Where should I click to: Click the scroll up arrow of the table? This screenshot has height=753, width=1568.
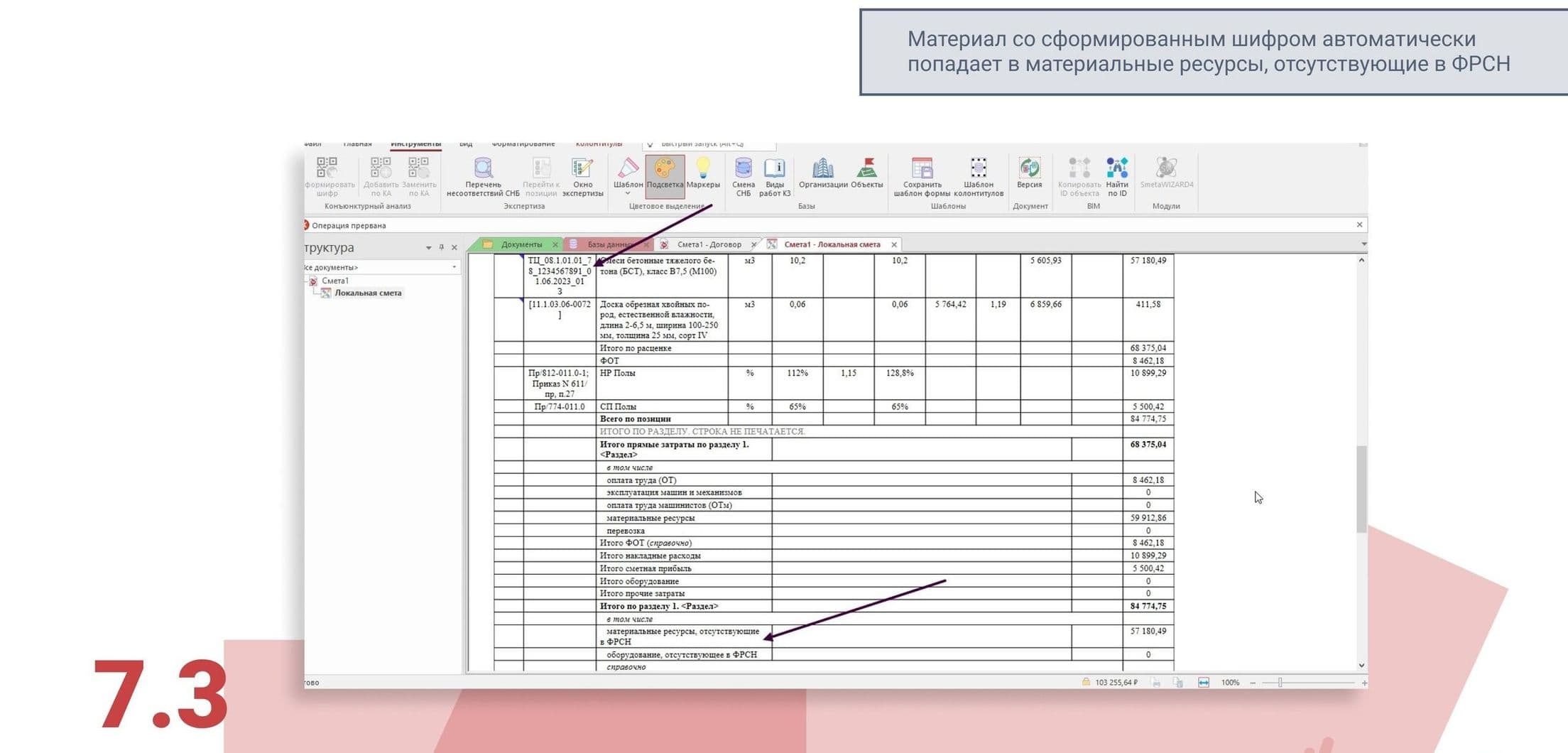click(1361, 260)
